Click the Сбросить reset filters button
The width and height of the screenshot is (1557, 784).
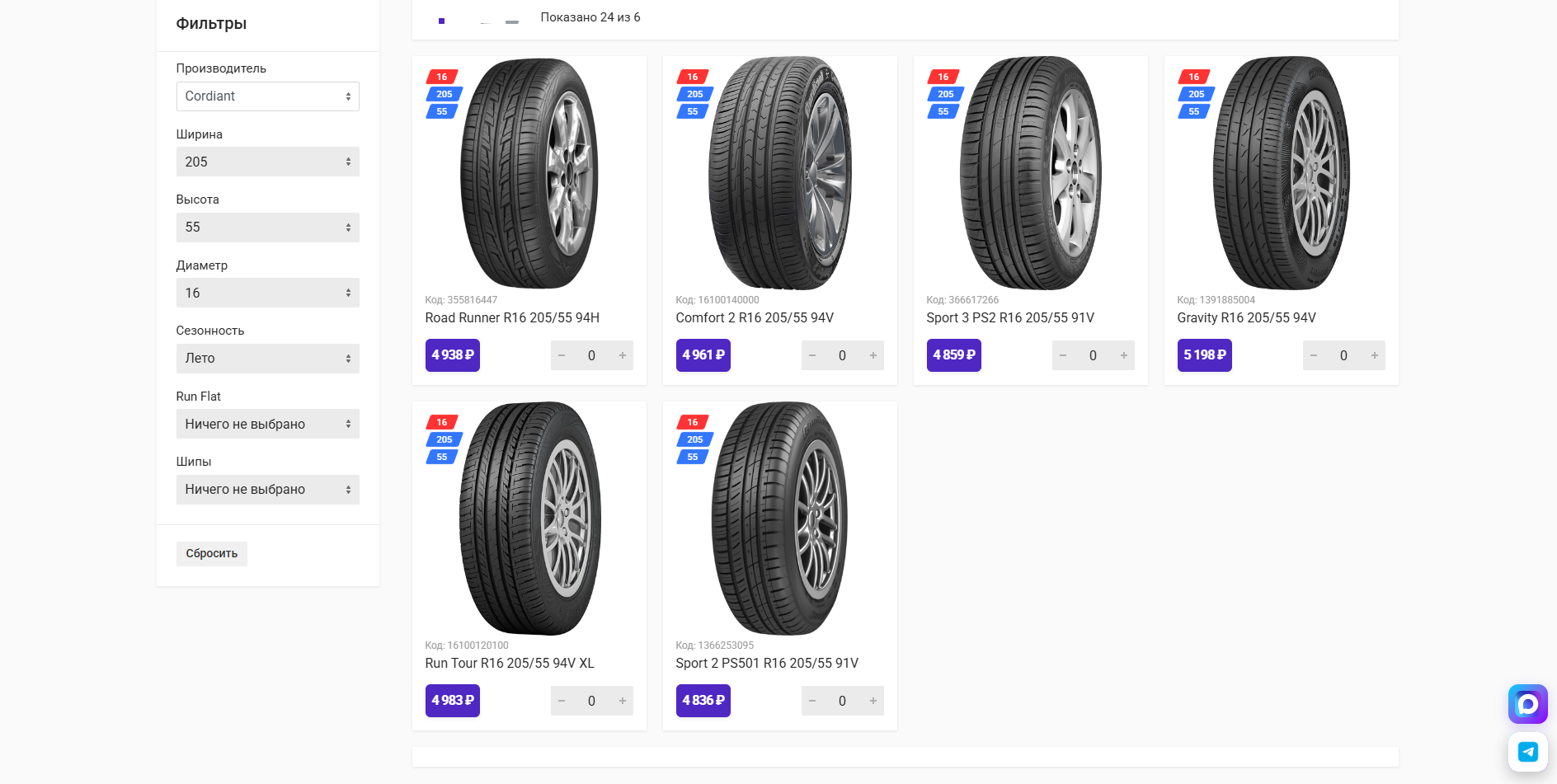click(x=212, y=553)
